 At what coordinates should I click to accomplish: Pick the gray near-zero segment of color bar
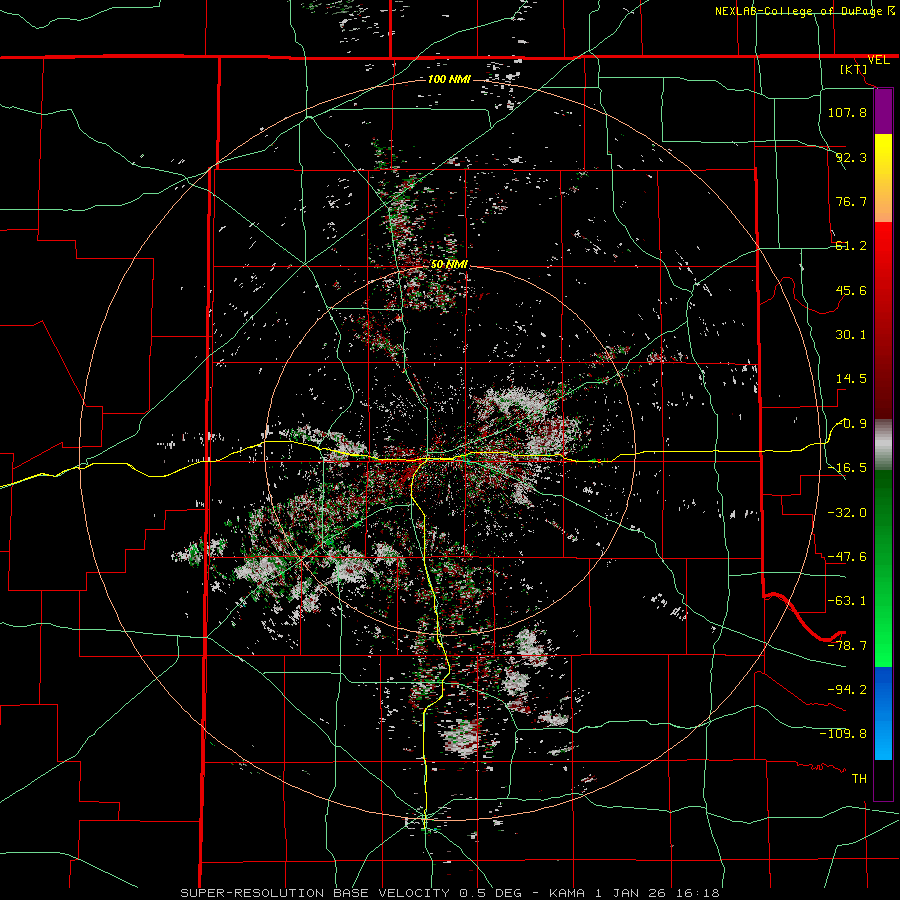883,445
